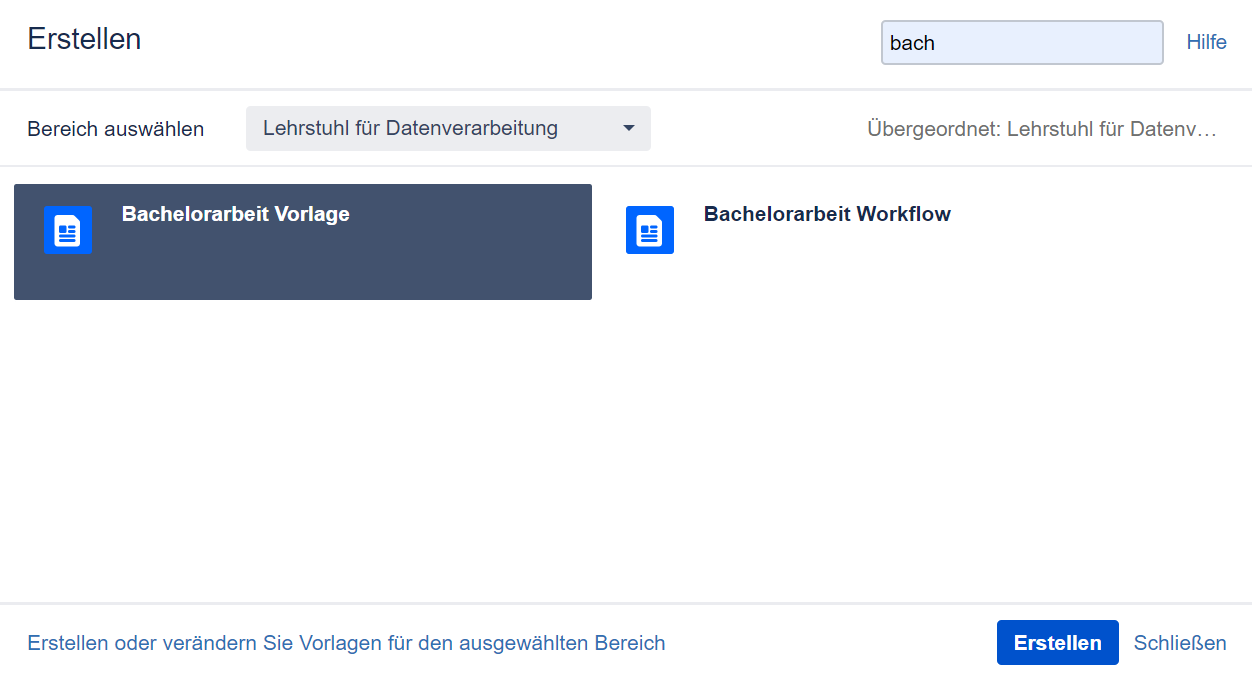This screenshot has height=676, width=1252.
Task: Click the Übergeordnet parent page text
Action: click(1041, 129)
